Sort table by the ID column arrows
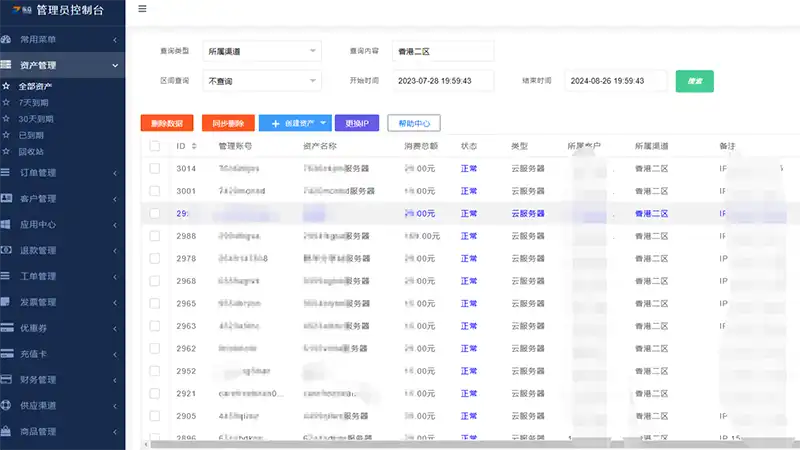The image size is (800, 450). point(194,146)
